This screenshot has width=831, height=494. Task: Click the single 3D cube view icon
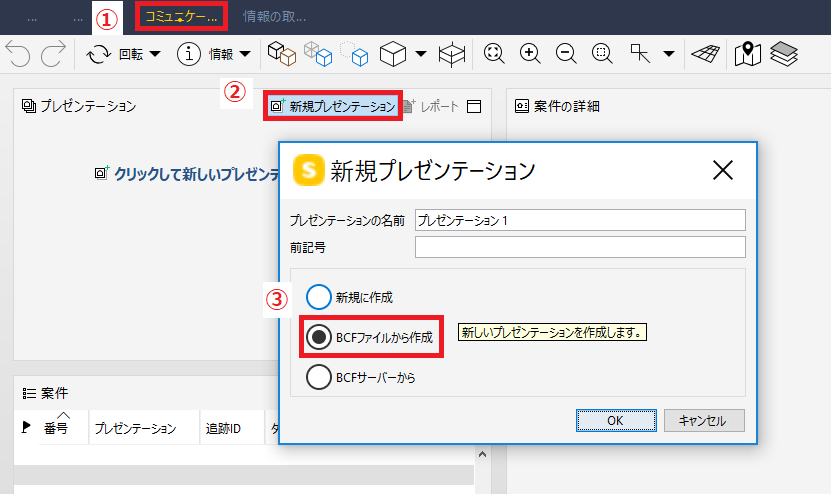[393, 54]
